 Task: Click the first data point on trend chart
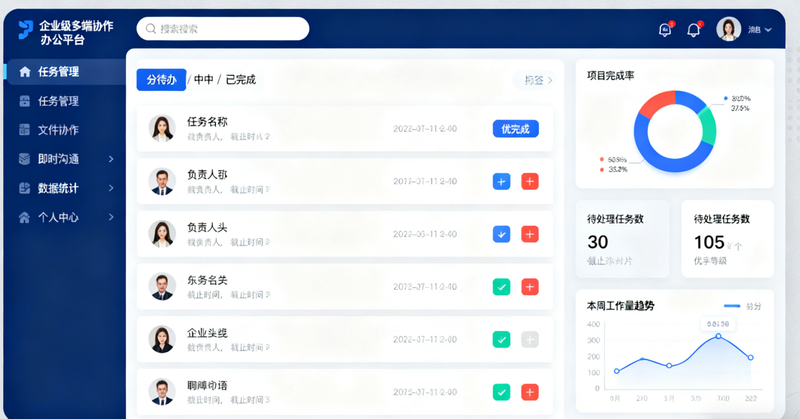617,371
